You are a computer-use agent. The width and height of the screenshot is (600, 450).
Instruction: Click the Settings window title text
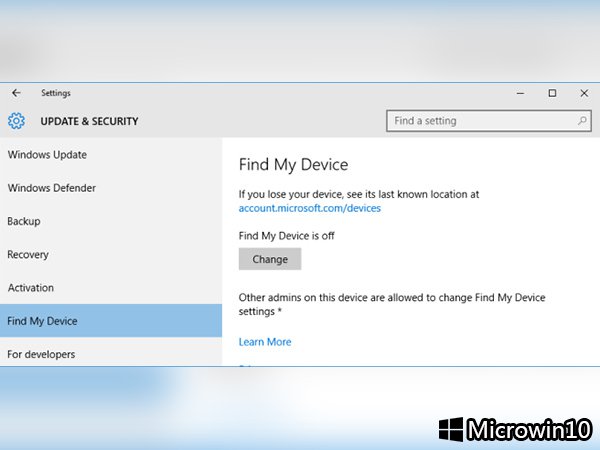[x=56, y=93]
